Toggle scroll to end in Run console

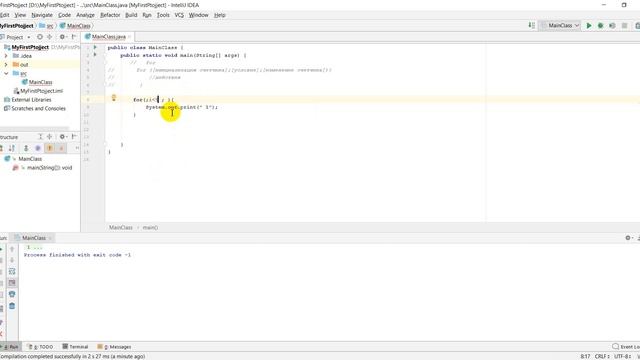pos(12,282)
